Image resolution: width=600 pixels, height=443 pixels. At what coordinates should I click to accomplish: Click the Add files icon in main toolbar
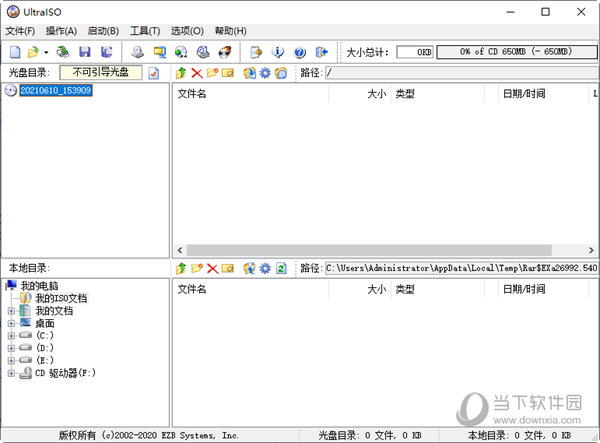(x=256, y=52)
